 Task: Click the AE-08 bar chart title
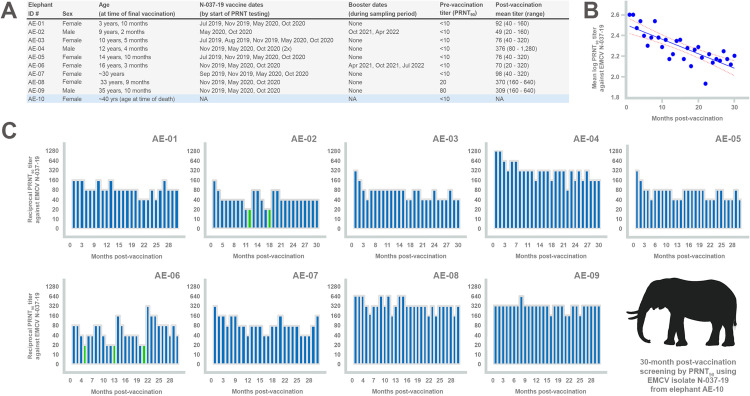pyautogui.click(x=446, y=275)
